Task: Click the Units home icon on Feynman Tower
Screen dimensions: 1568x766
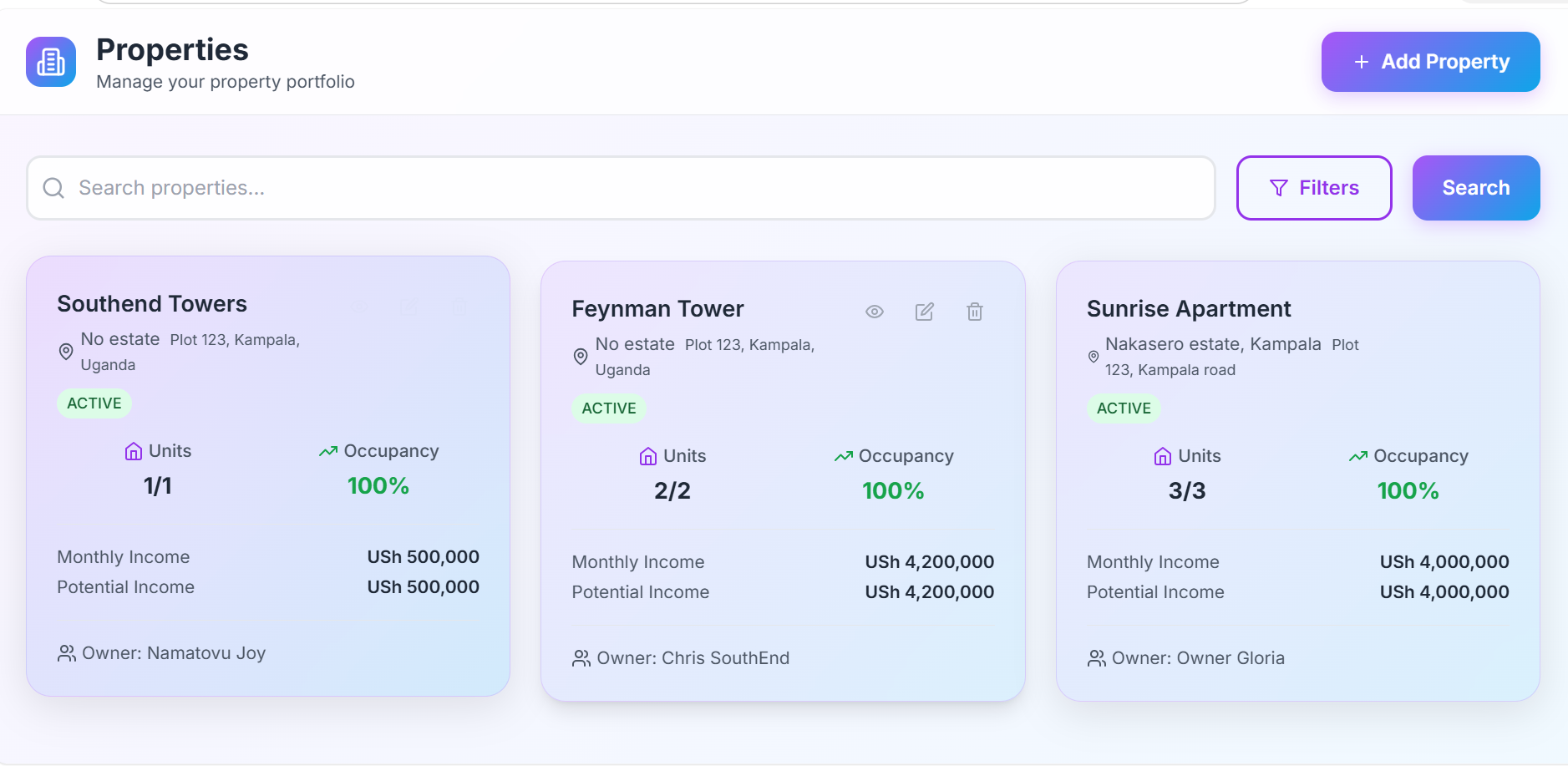Action: [648, 456]
